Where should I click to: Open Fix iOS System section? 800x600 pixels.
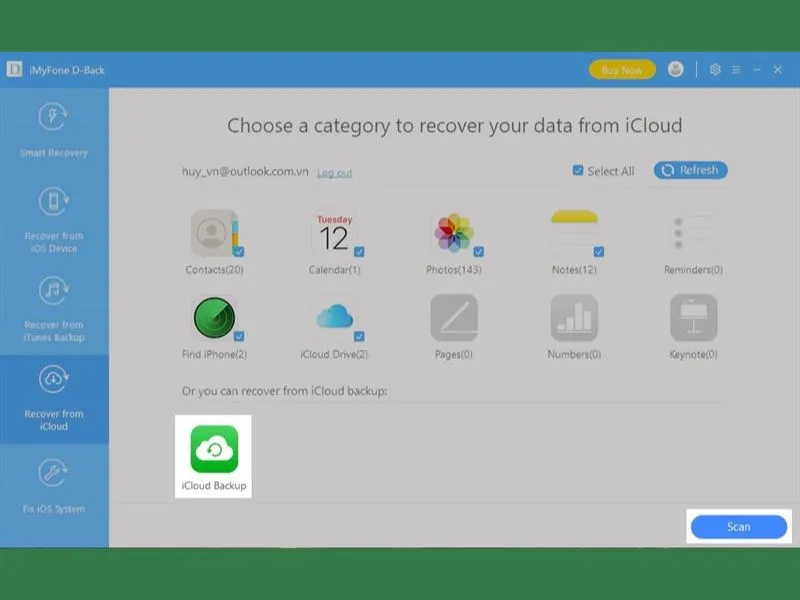click(x=54, y=485)
